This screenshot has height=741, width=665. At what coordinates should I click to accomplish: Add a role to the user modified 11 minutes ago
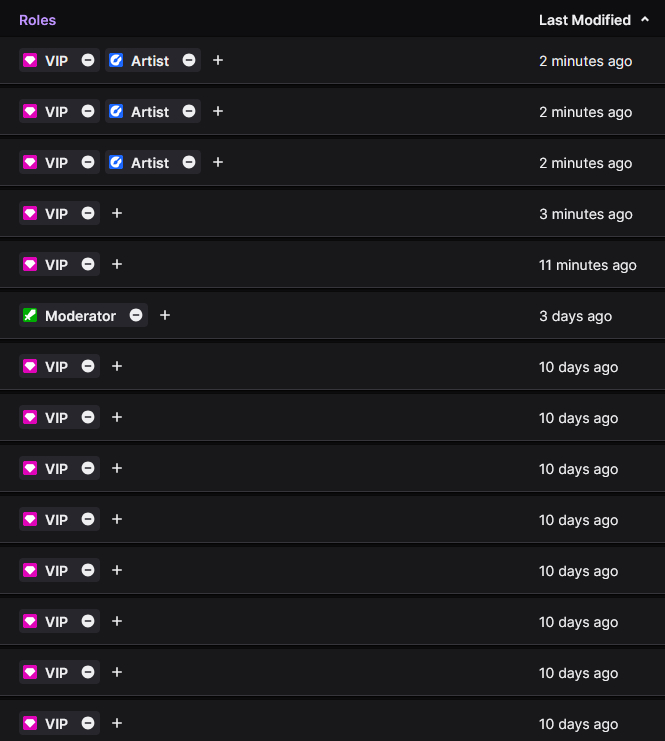tap(117, 264)
